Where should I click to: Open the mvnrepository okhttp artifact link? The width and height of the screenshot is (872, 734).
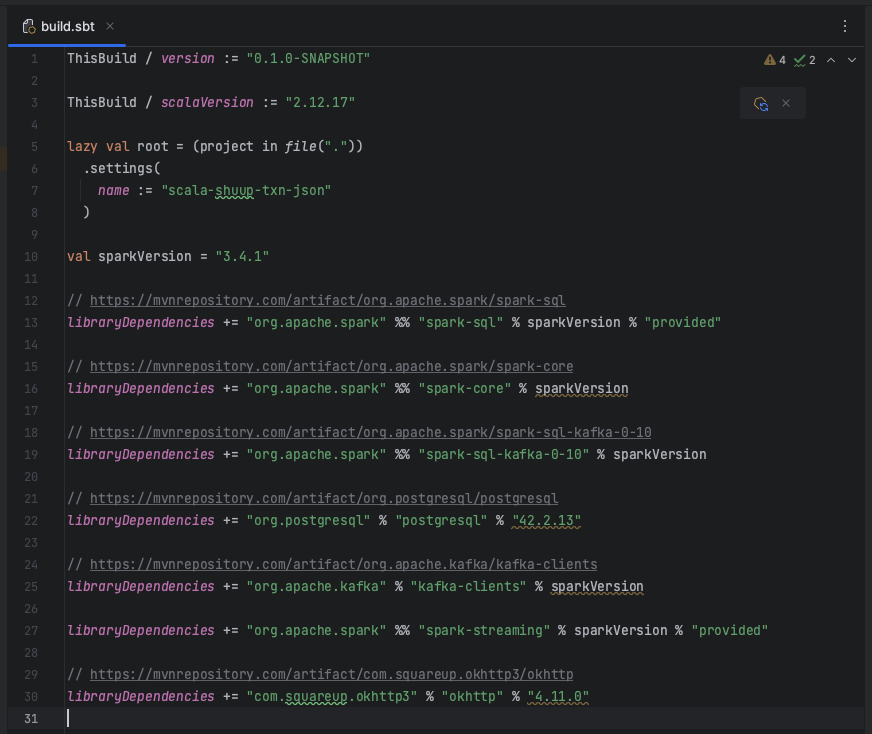(x=331, y=675)
